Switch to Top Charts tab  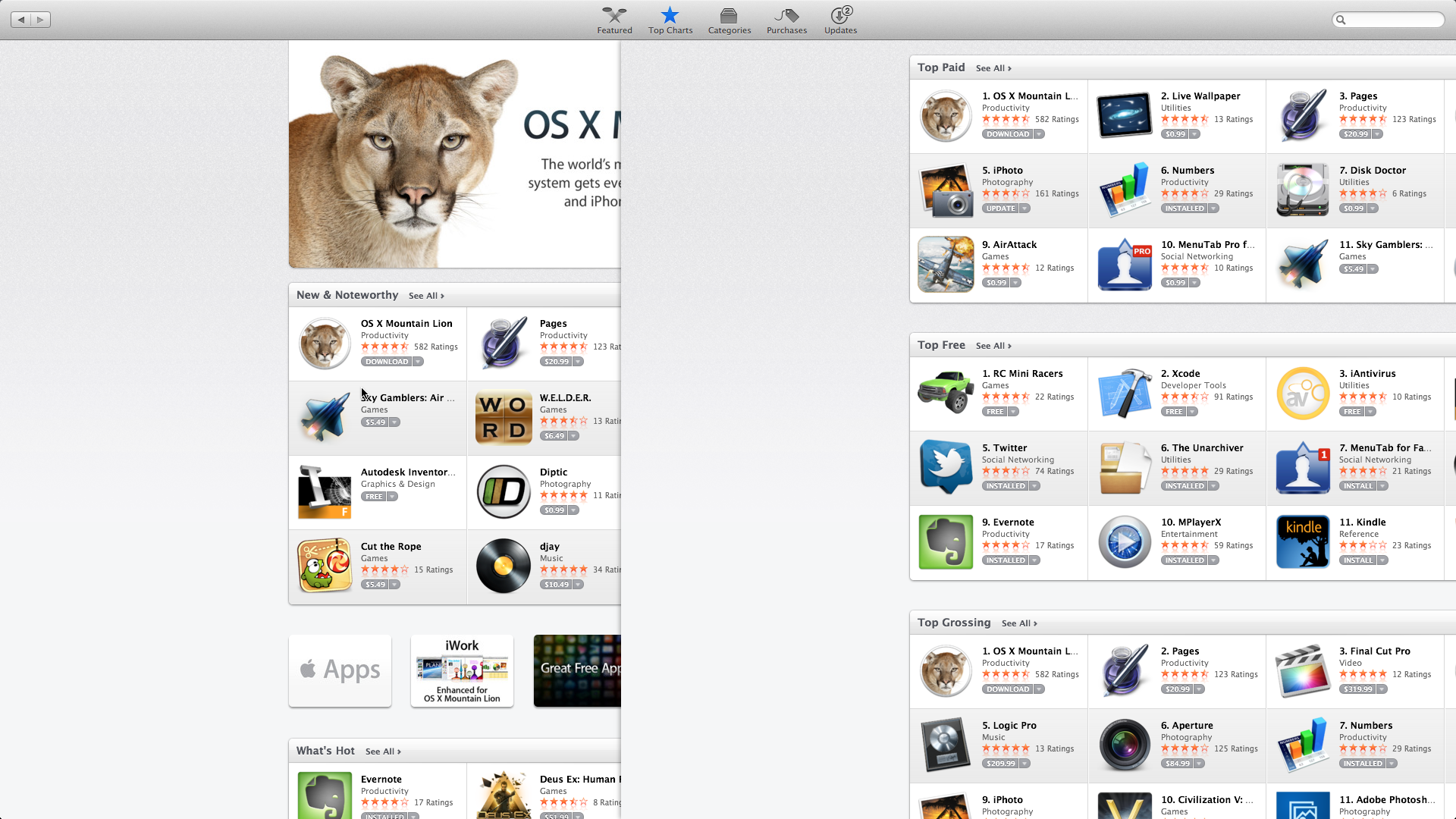(670, 20)
